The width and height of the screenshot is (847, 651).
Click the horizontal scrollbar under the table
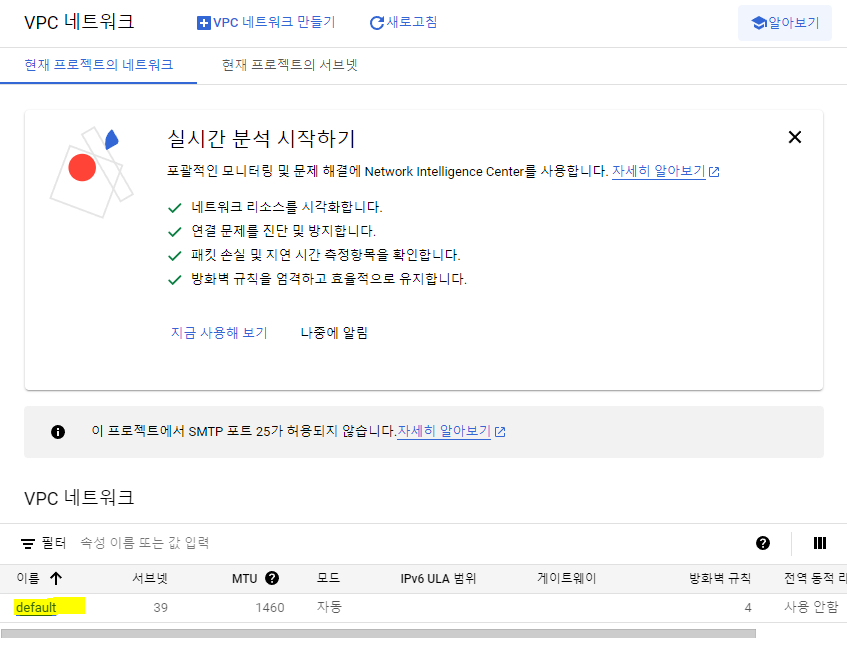click(378, 633)
